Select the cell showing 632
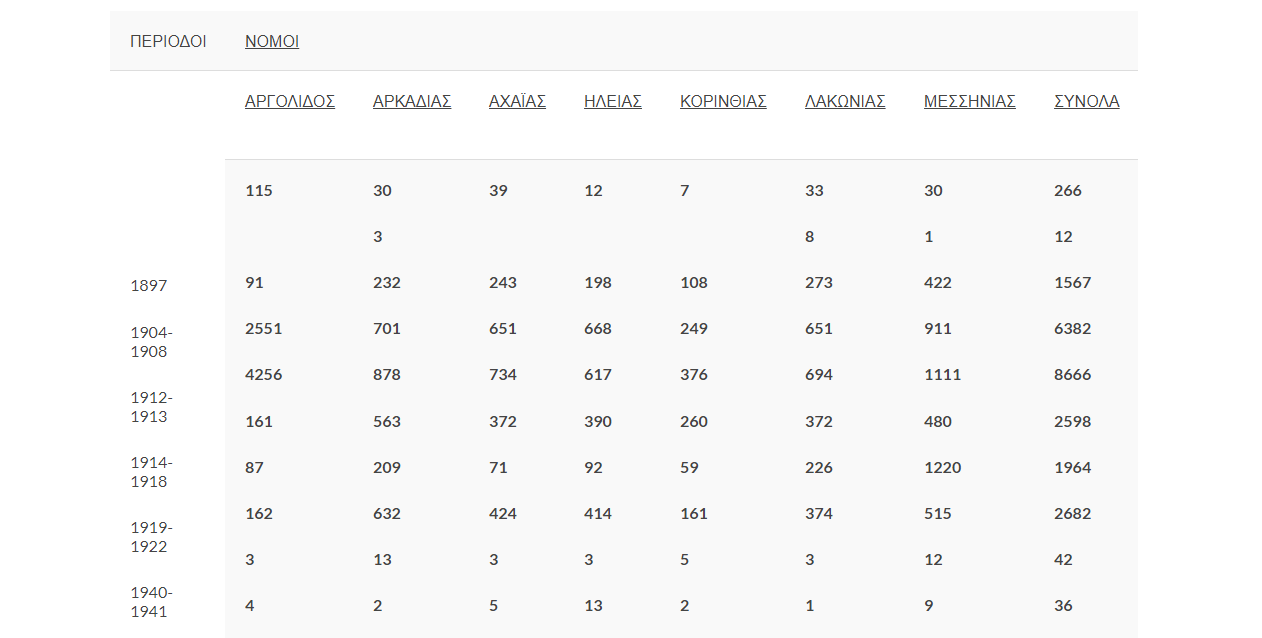 pyautogui.click(x=387, y=514)
